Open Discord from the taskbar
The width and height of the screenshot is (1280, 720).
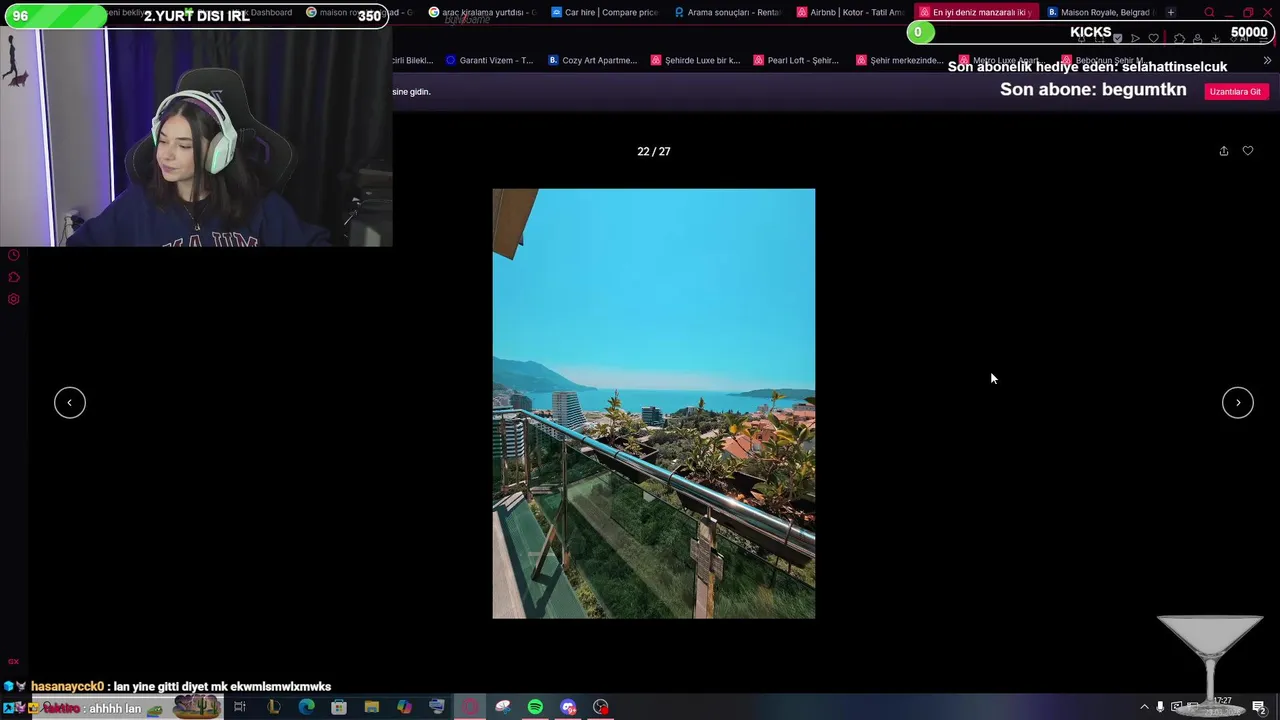(x=568, y=707)
